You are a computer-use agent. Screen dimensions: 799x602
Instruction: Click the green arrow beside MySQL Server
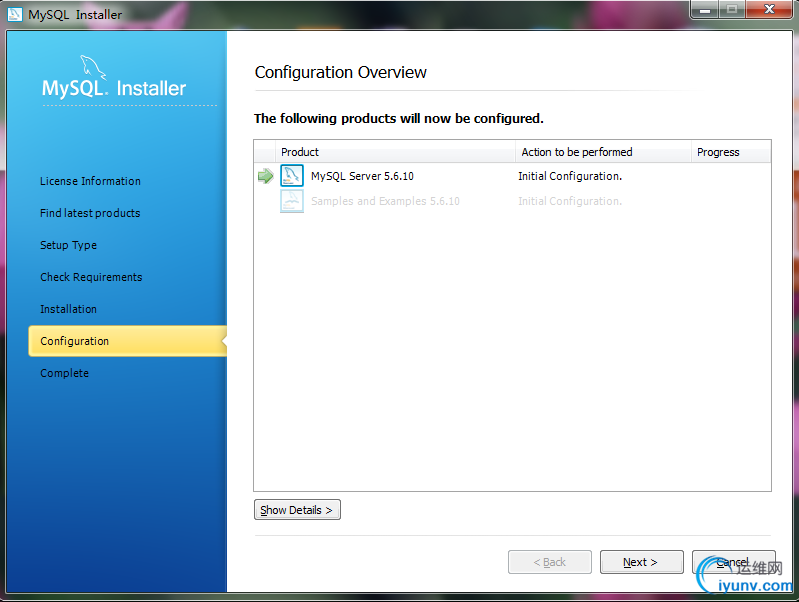click(x=265, y=176)
